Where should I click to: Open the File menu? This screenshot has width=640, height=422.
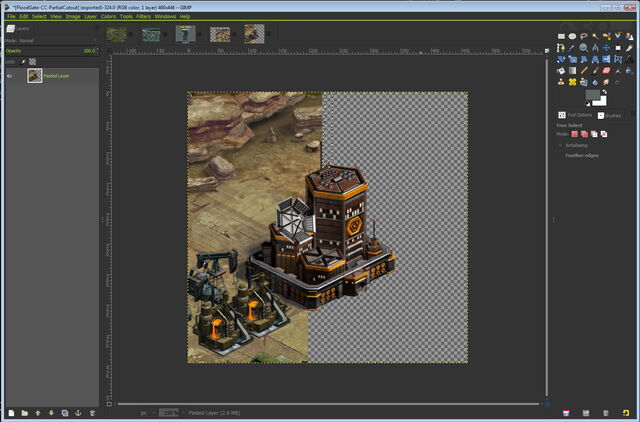[x=11, y=16]
